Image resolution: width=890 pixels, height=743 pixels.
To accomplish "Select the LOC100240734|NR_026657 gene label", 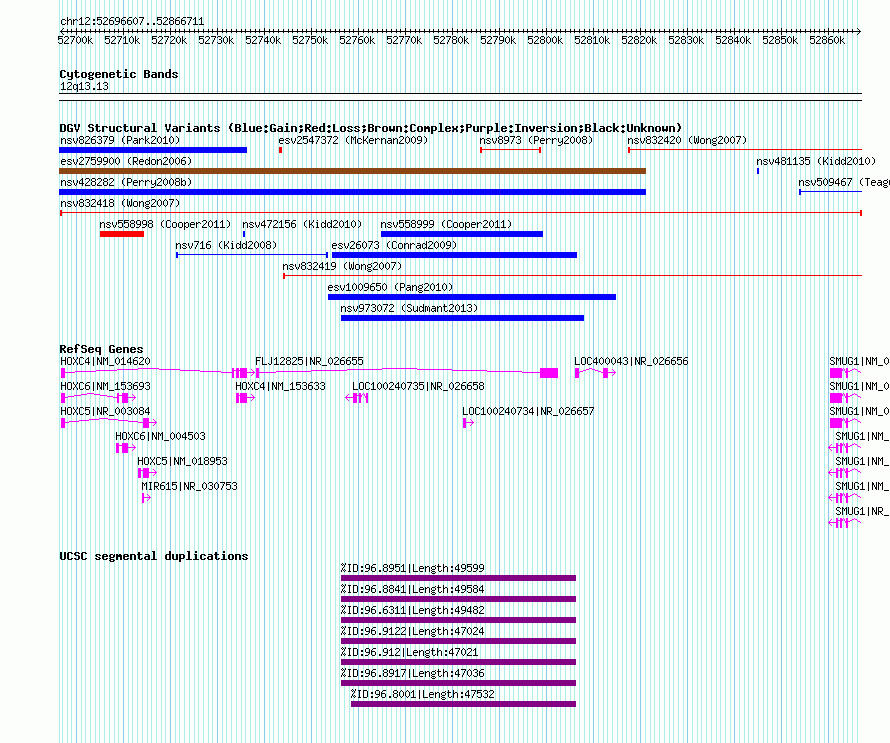I will (x=528, y=411).
